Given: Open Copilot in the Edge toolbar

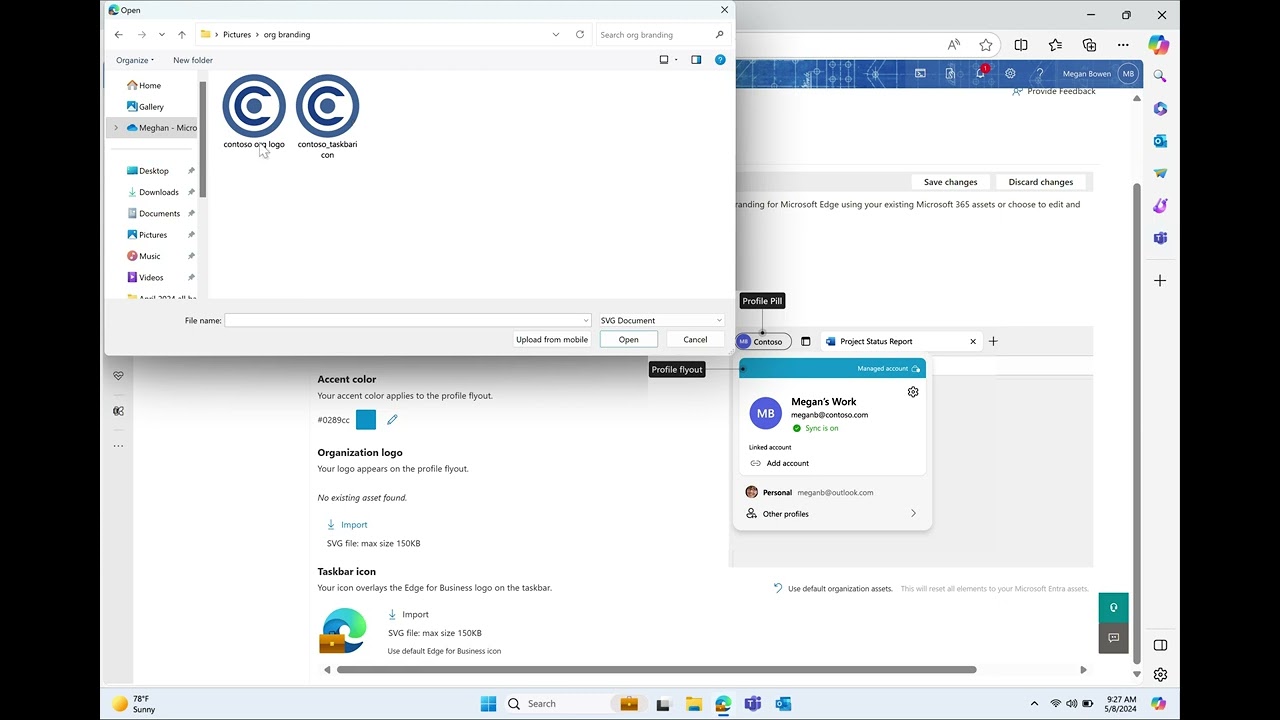Looking at the screenshot, I should pos(1159,45).
